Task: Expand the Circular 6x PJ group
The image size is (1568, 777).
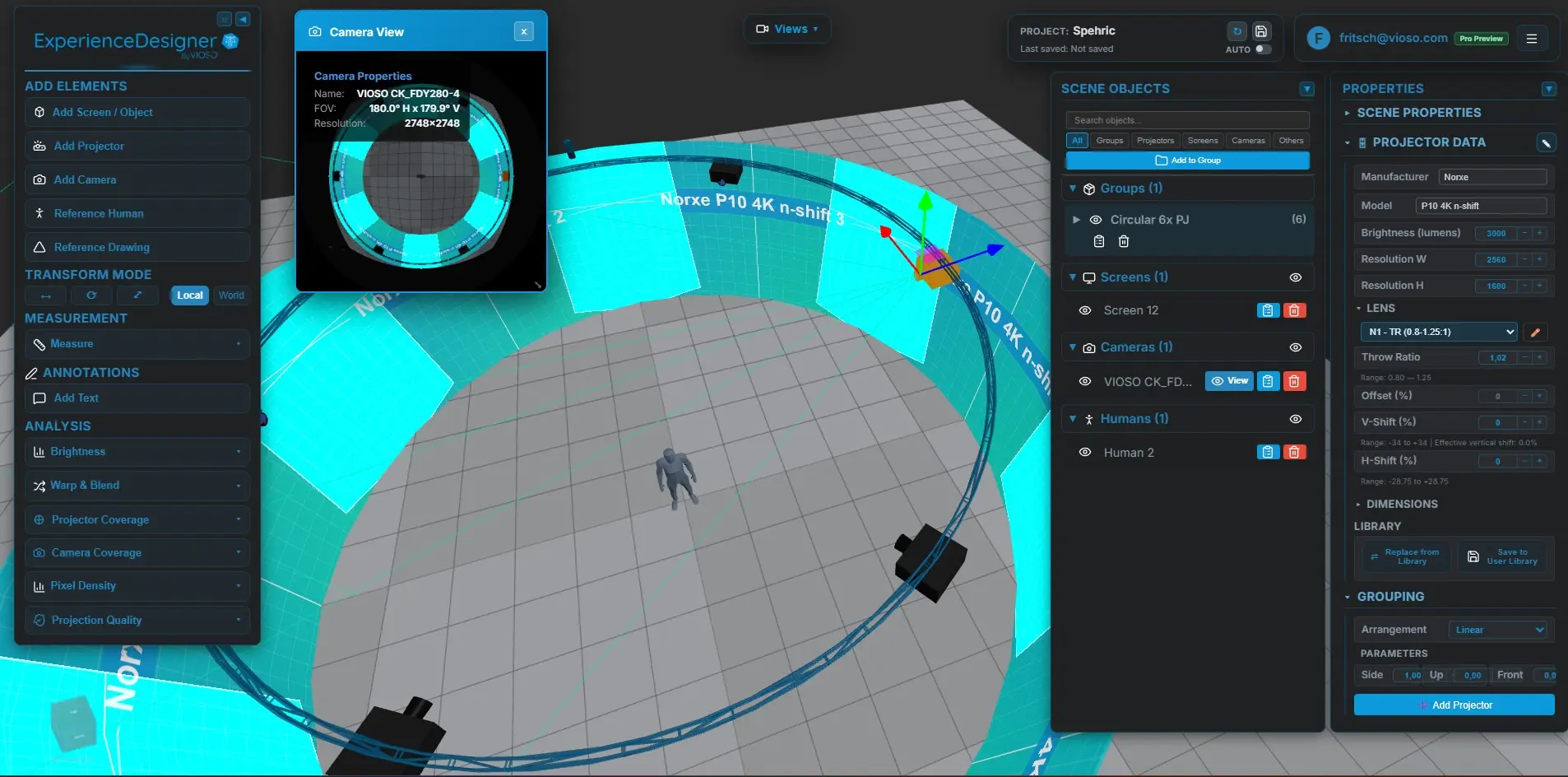Action: pyautogui.click(x=1076, y=220)
